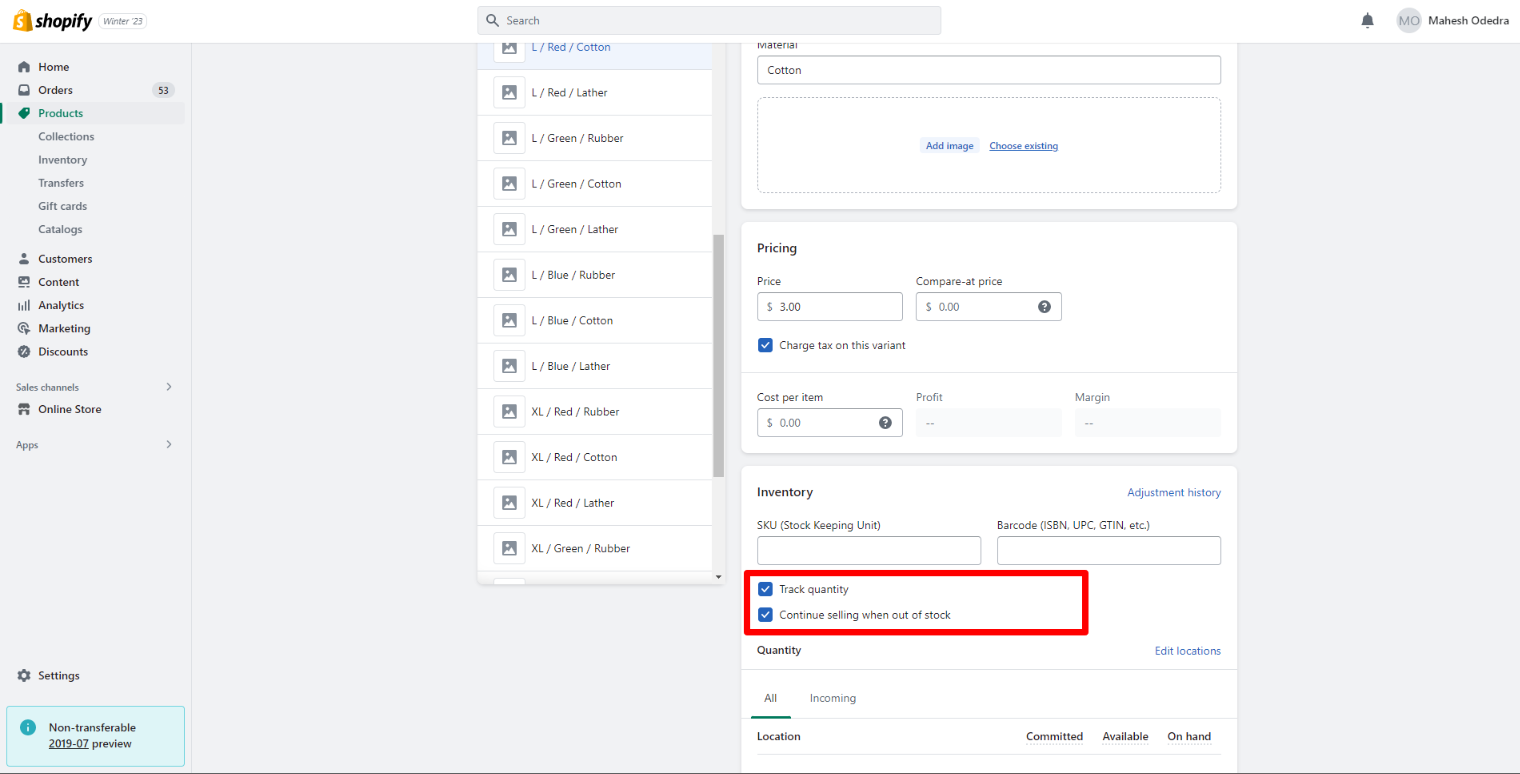Click the Settings gear icon
The image size is (1520, 774).
click(24, 676)
